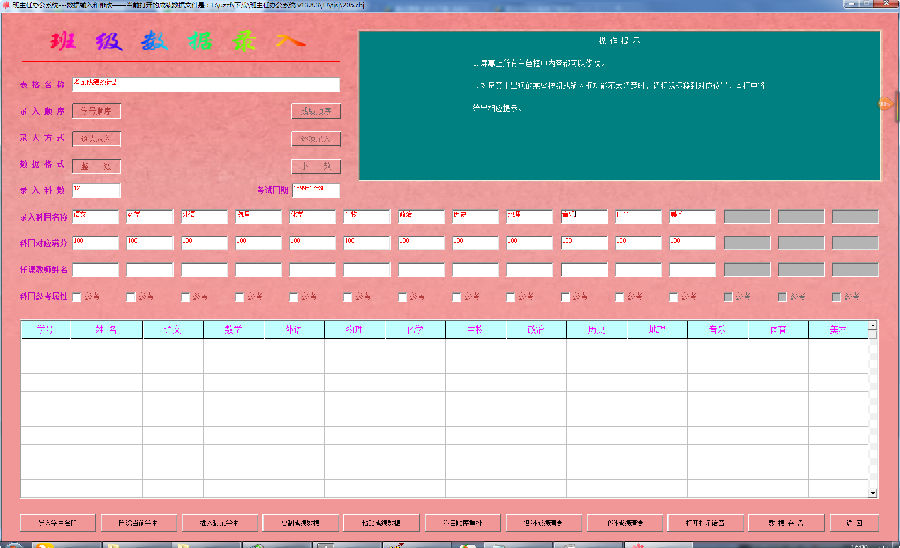
Task: Click the teacher name field under 政治
Action: (x=421, y=270)
